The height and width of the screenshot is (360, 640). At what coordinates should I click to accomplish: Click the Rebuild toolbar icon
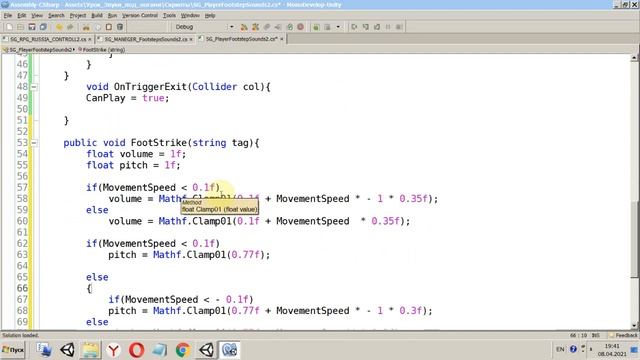pyautogui.click(x=256, y=27)
